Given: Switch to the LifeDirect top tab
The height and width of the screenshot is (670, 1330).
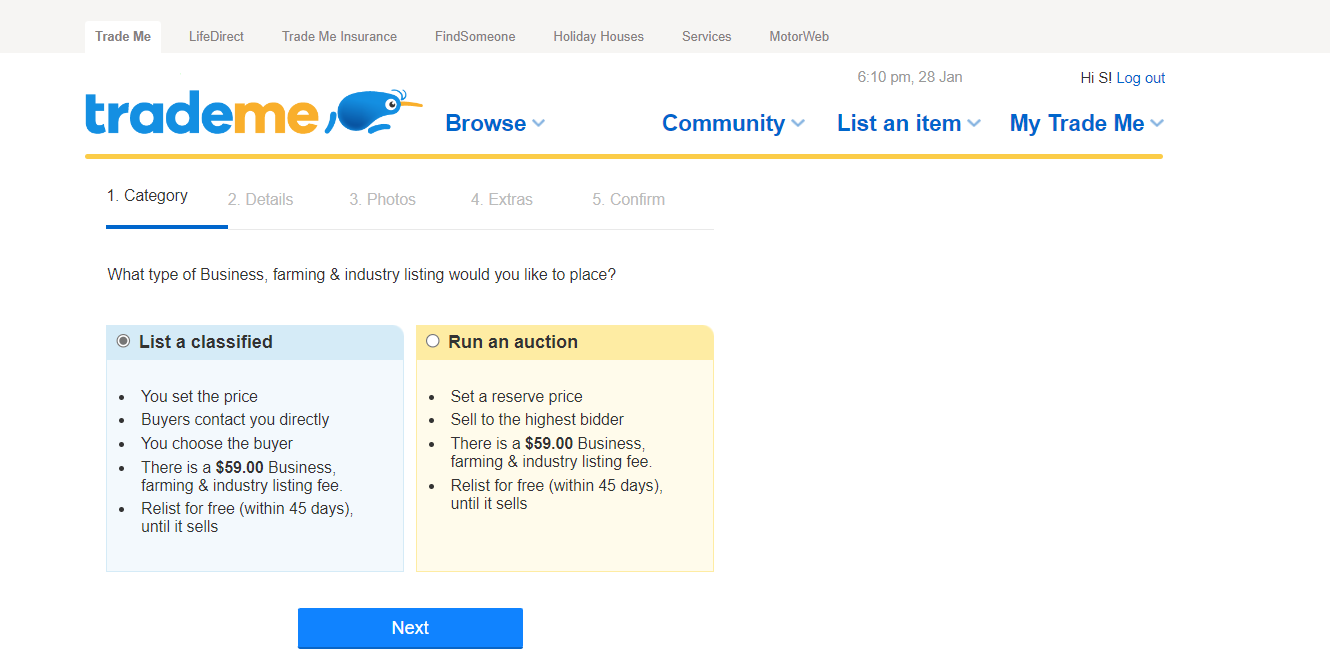Looking at the screenshot, I should (x=216, y=37).
